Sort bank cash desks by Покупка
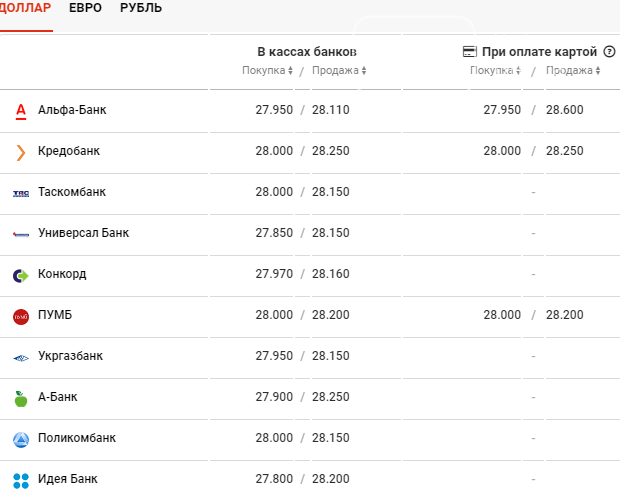 [267, 70]
